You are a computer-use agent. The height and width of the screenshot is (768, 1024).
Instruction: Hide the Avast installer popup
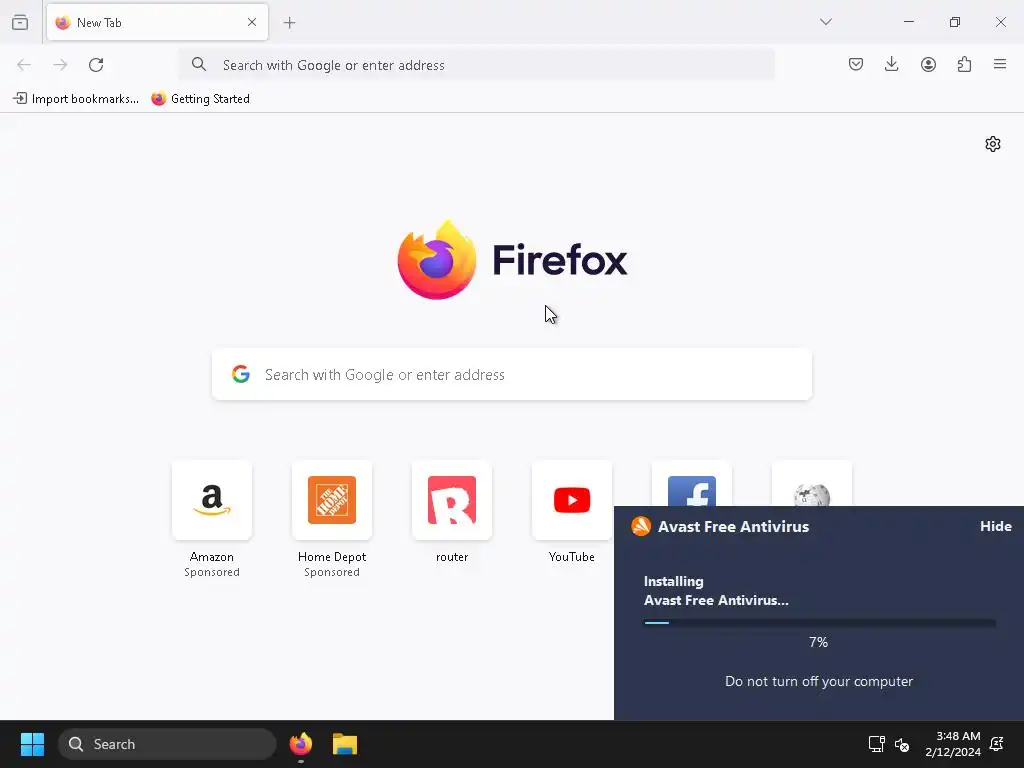995,526
